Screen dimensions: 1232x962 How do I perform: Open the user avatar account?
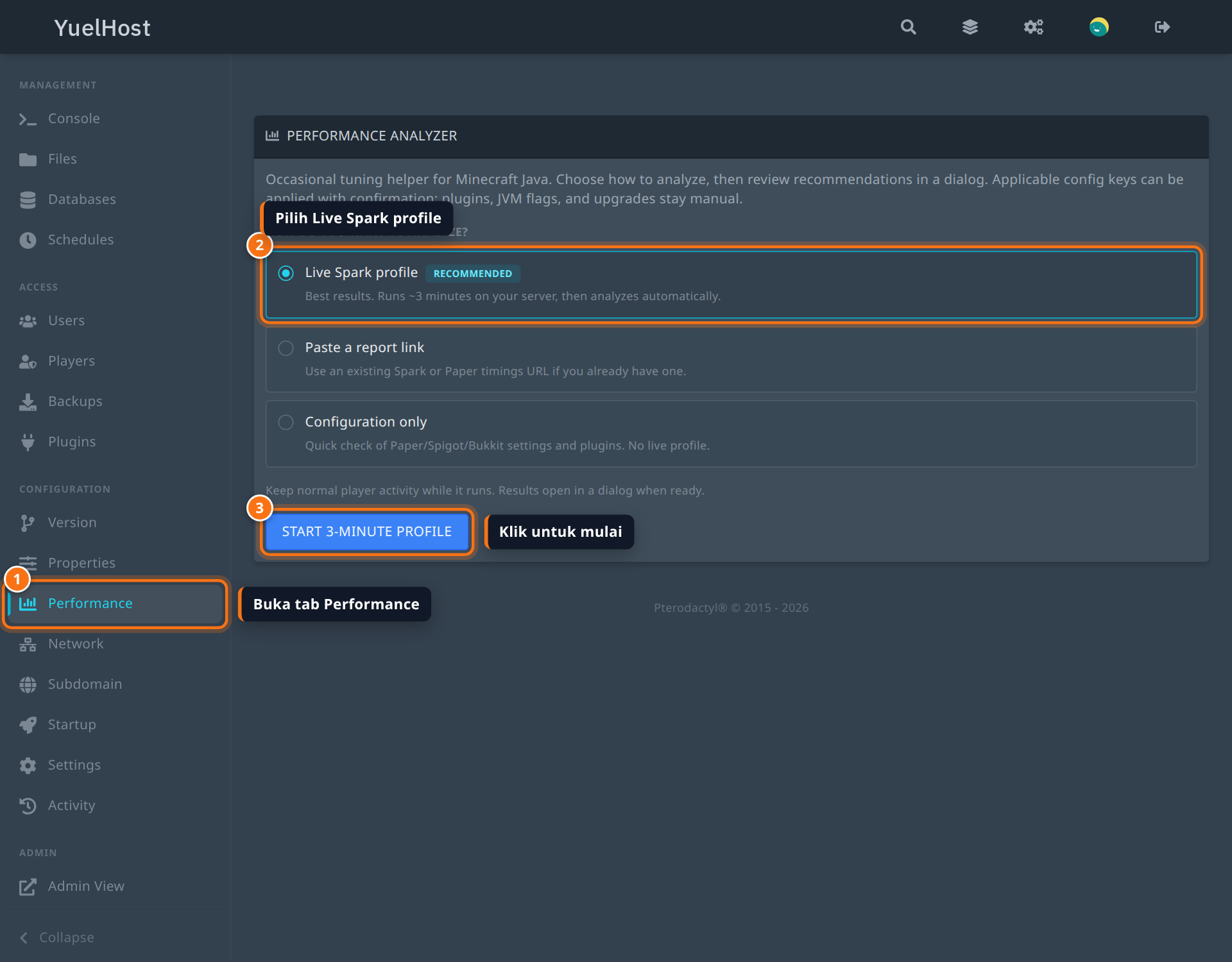pyautogui.click(x=1099, y=27)
